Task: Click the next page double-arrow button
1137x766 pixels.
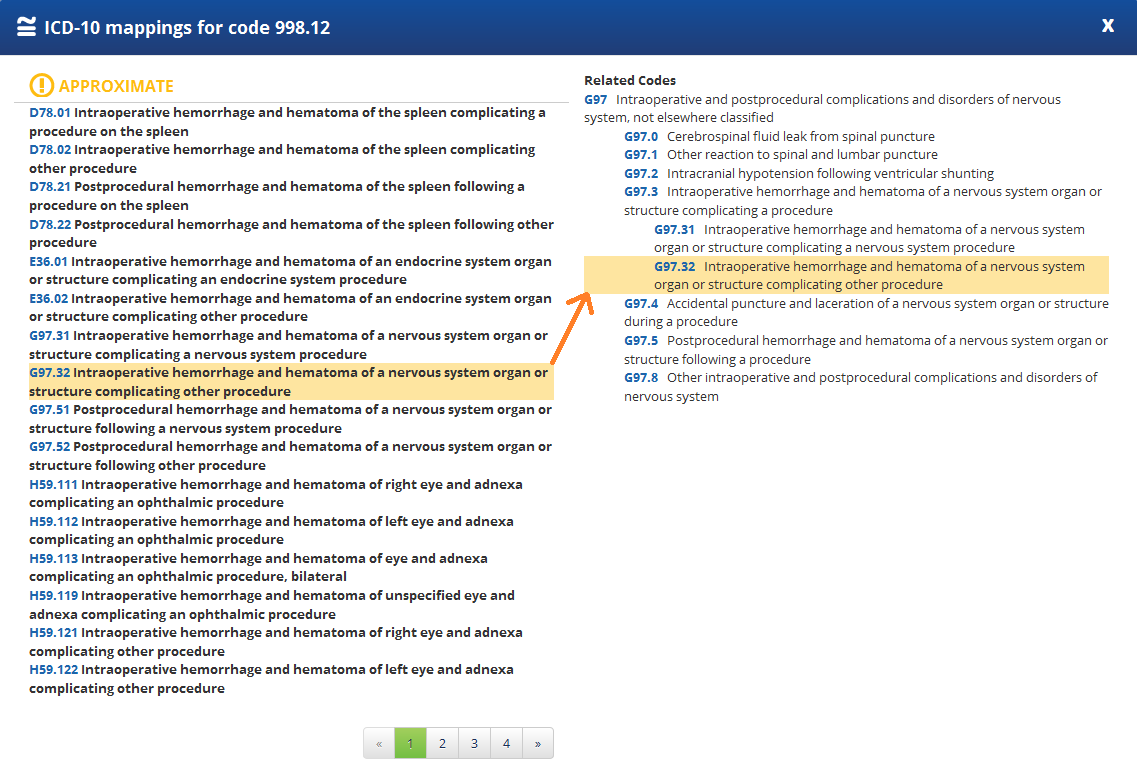Action: tap(538, 743)
